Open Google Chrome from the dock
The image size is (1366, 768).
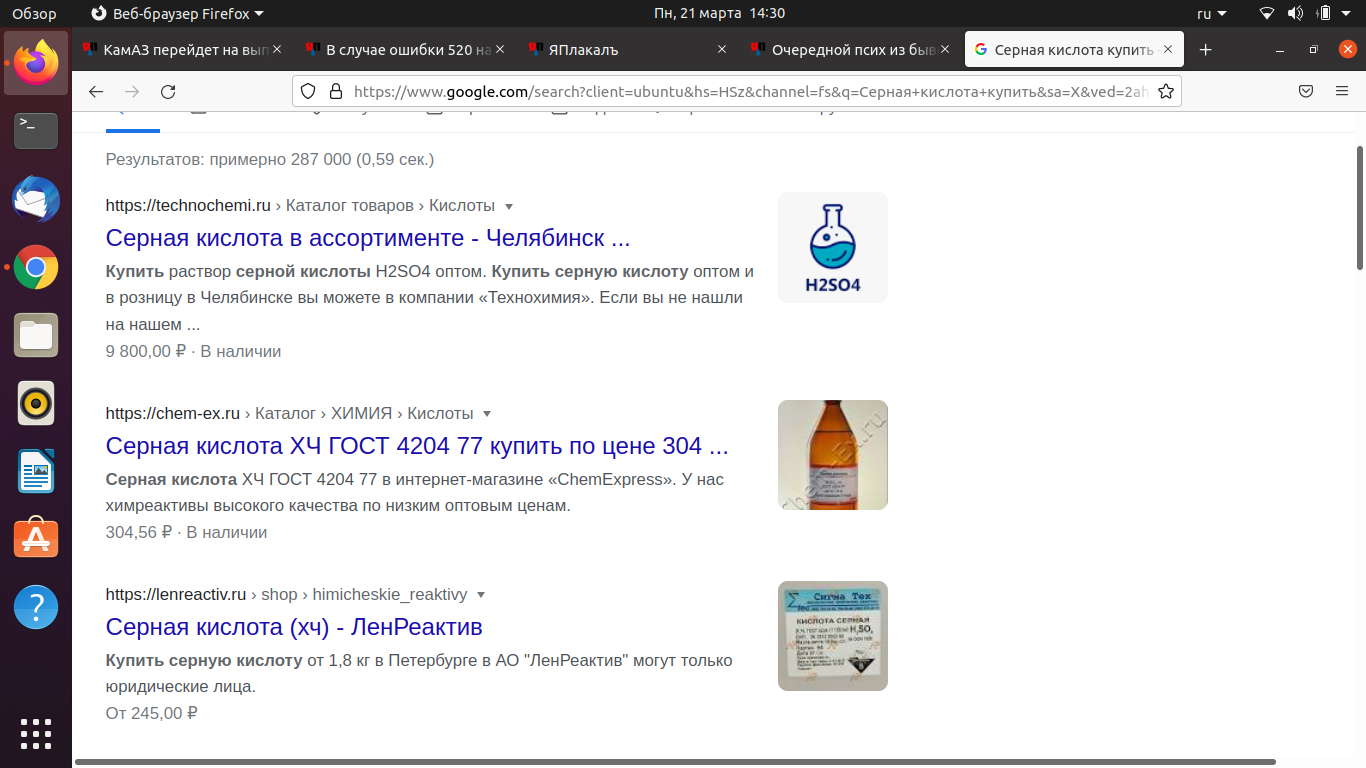[36, 267]
